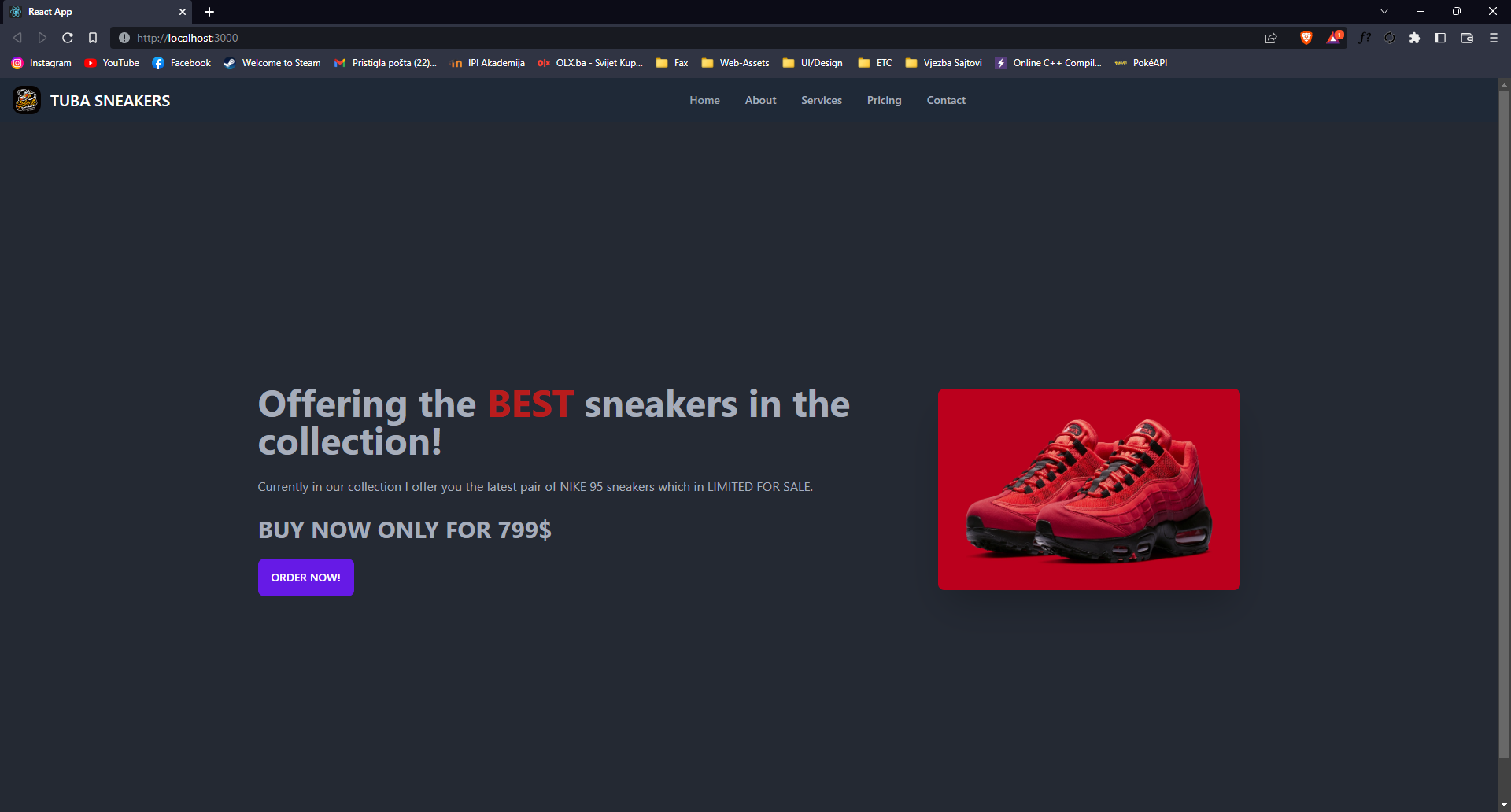Select the Services nav item
1511x812 pixels.
pyautogui.click(x=822, y=100)
